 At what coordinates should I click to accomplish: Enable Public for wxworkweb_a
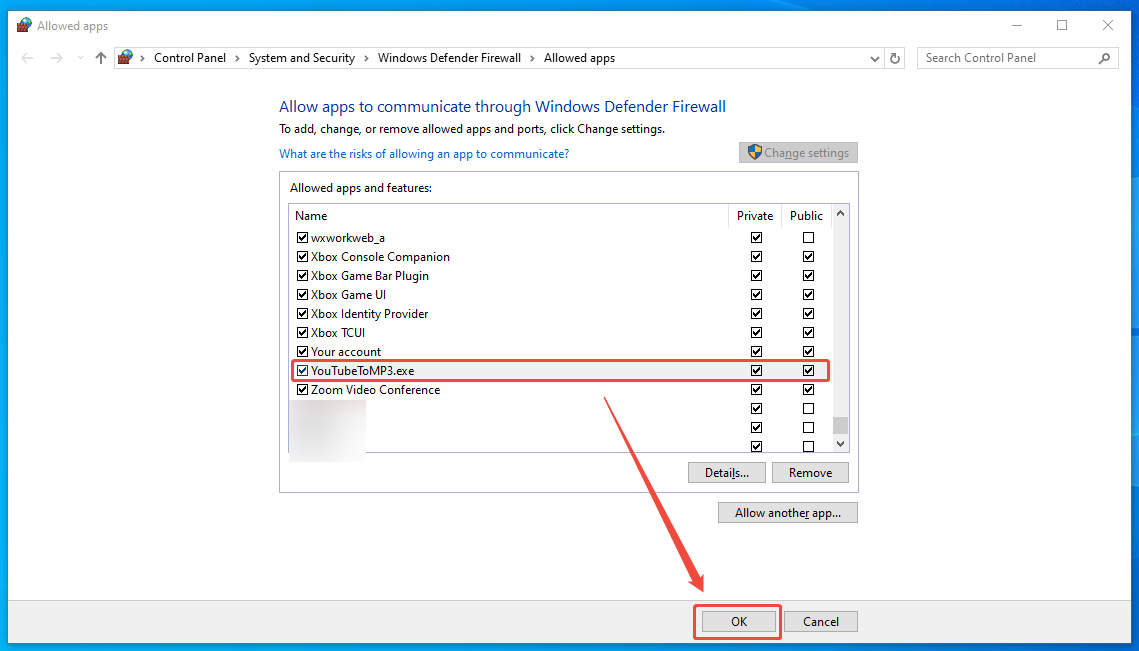808,238
